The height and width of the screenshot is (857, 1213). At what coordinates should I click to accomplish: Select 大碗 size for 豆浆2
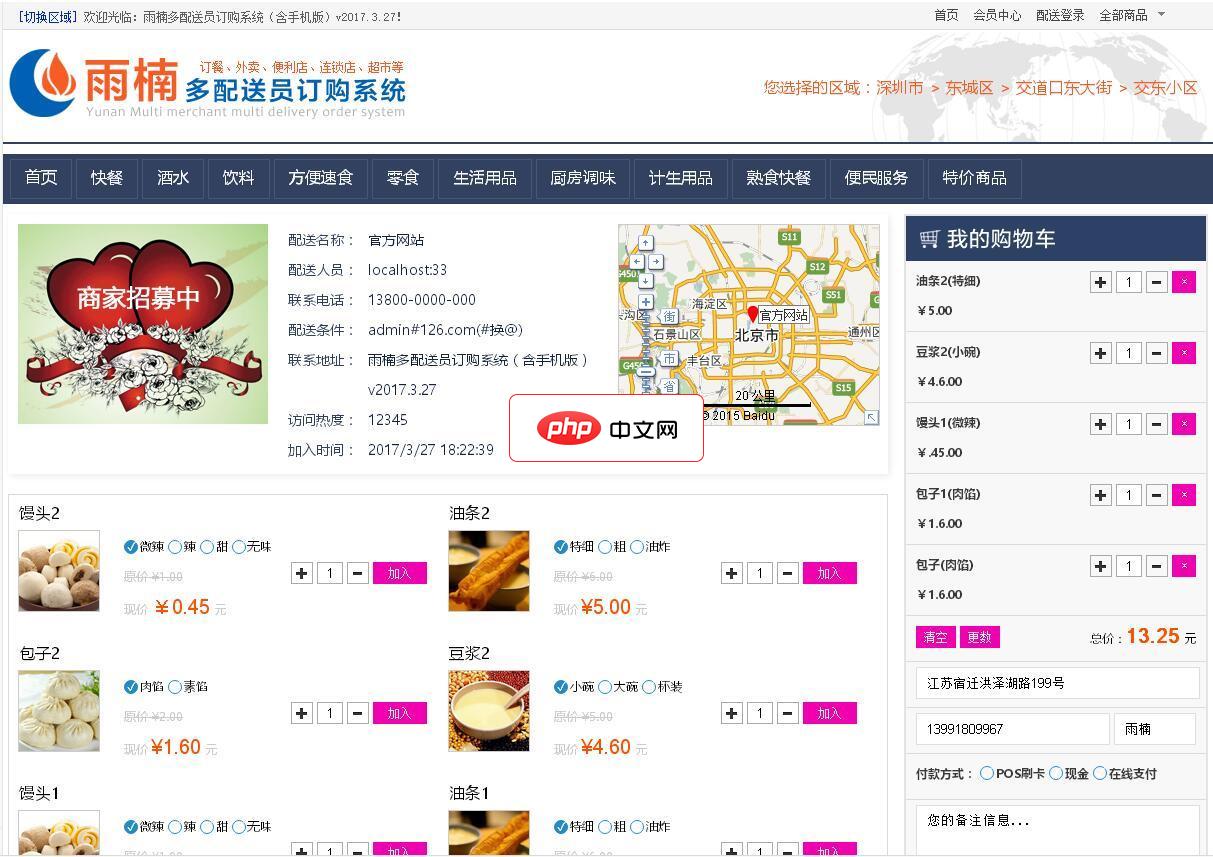[x=605, y=687]
